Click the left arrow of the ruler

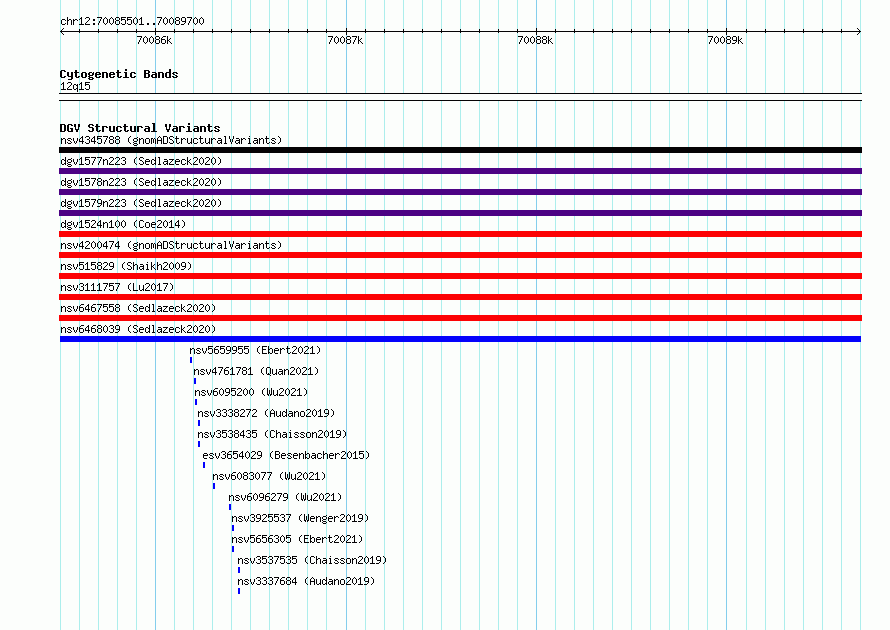click(x=62, y=31)
